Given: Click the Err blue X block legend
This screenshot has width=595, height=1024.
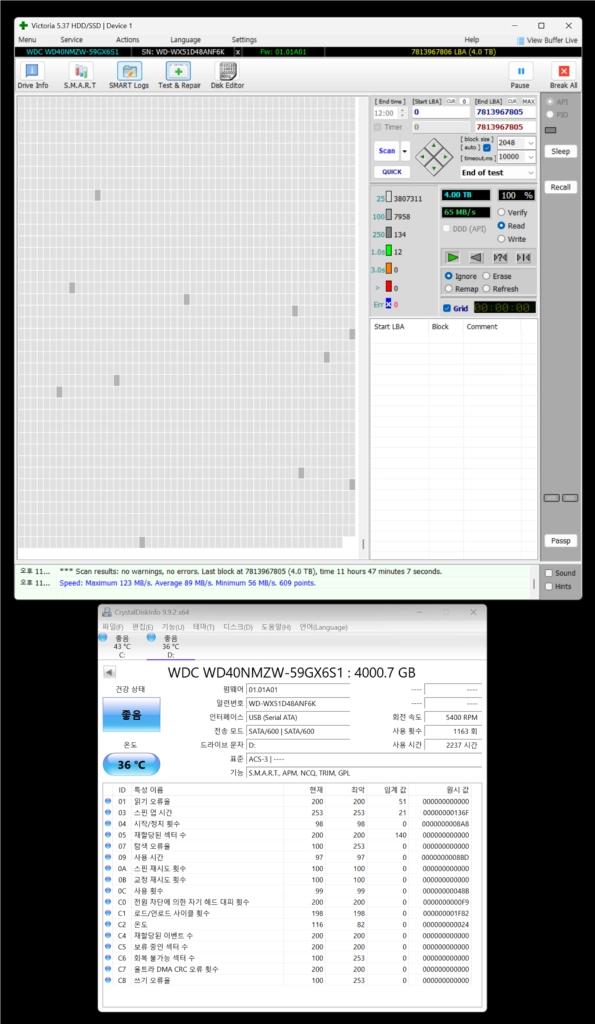Looking at the screenshot, I should click(388, 304).
